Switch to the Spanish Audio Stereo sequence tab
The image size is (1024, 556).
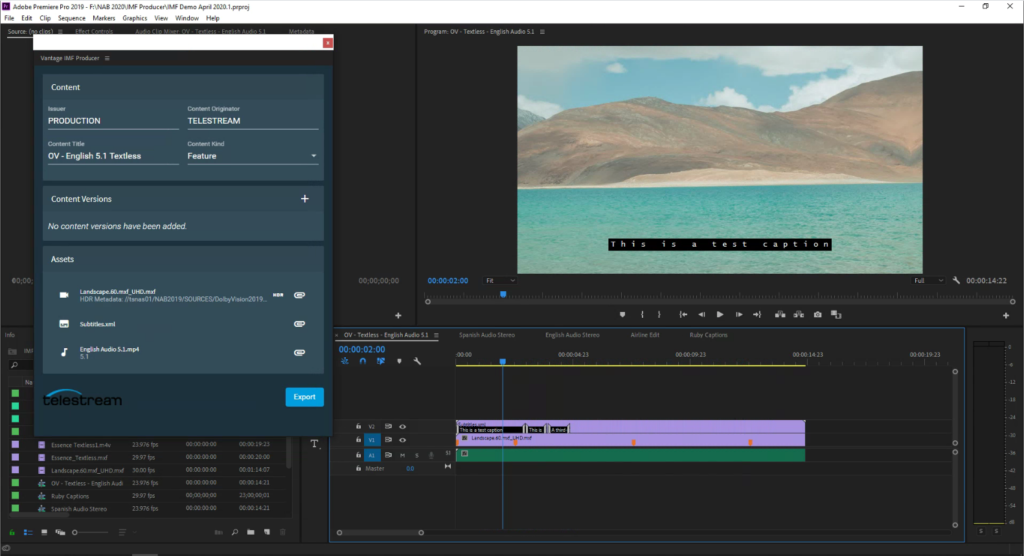coord(486,335)
